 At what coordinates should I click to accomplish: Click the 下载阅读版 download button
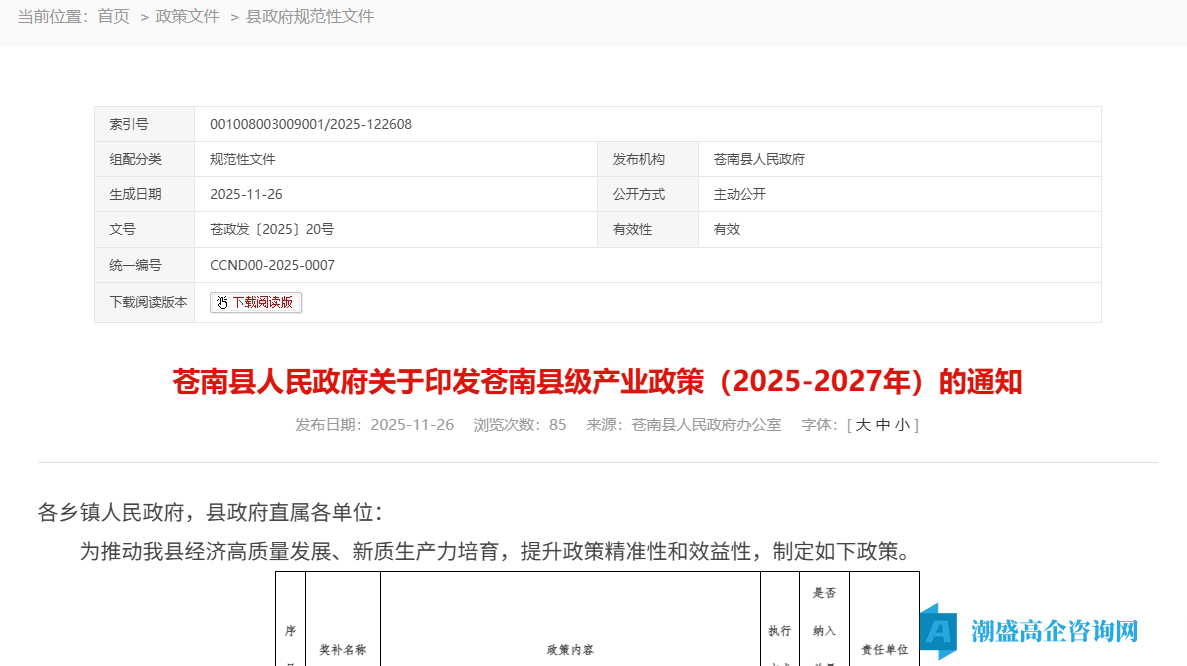pyautogui.click(x=256, y=301)
